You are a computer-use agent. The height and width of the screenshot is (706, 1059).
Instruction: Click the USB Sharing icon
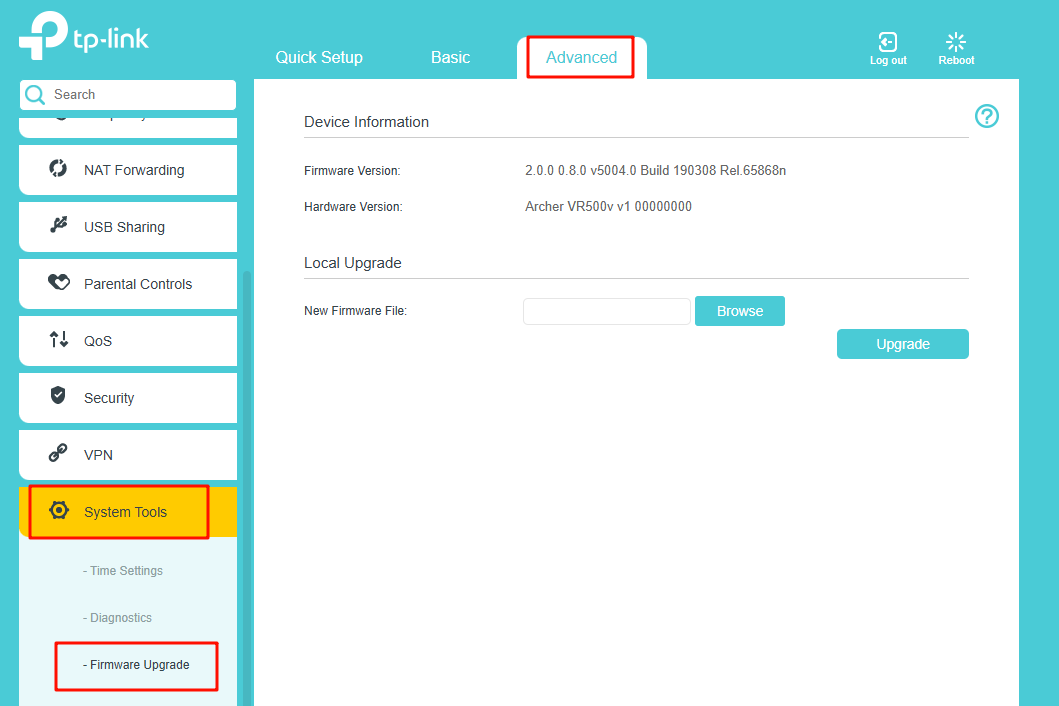pos(58,226)
